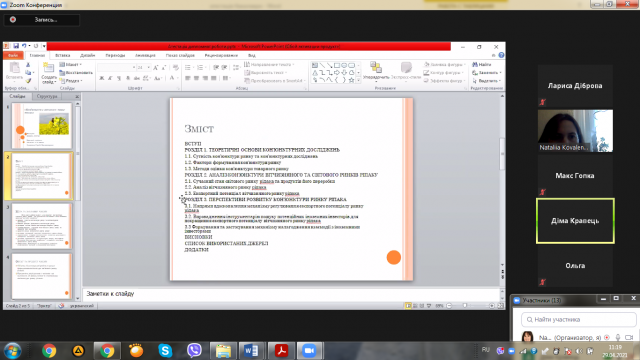The height and width of the screenshot is (360, 640).
Task: Select the star shape in shapes gallery
Action: 351,80
